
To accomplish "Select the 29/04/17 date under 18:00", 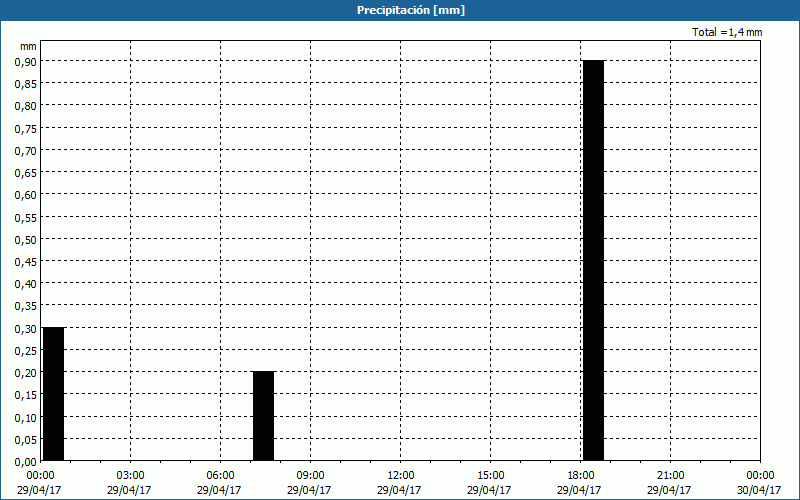I will pos(579,490).
